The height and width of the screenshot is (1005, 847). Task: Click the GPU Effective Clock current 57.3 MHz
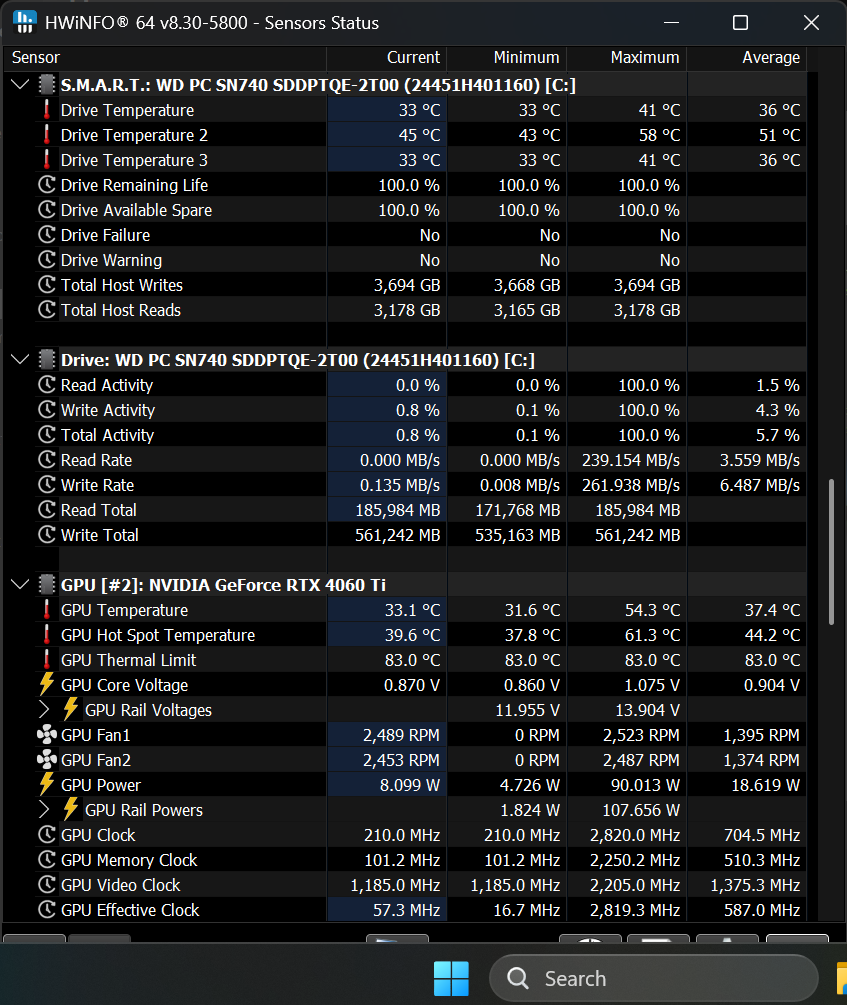(407, 910)
